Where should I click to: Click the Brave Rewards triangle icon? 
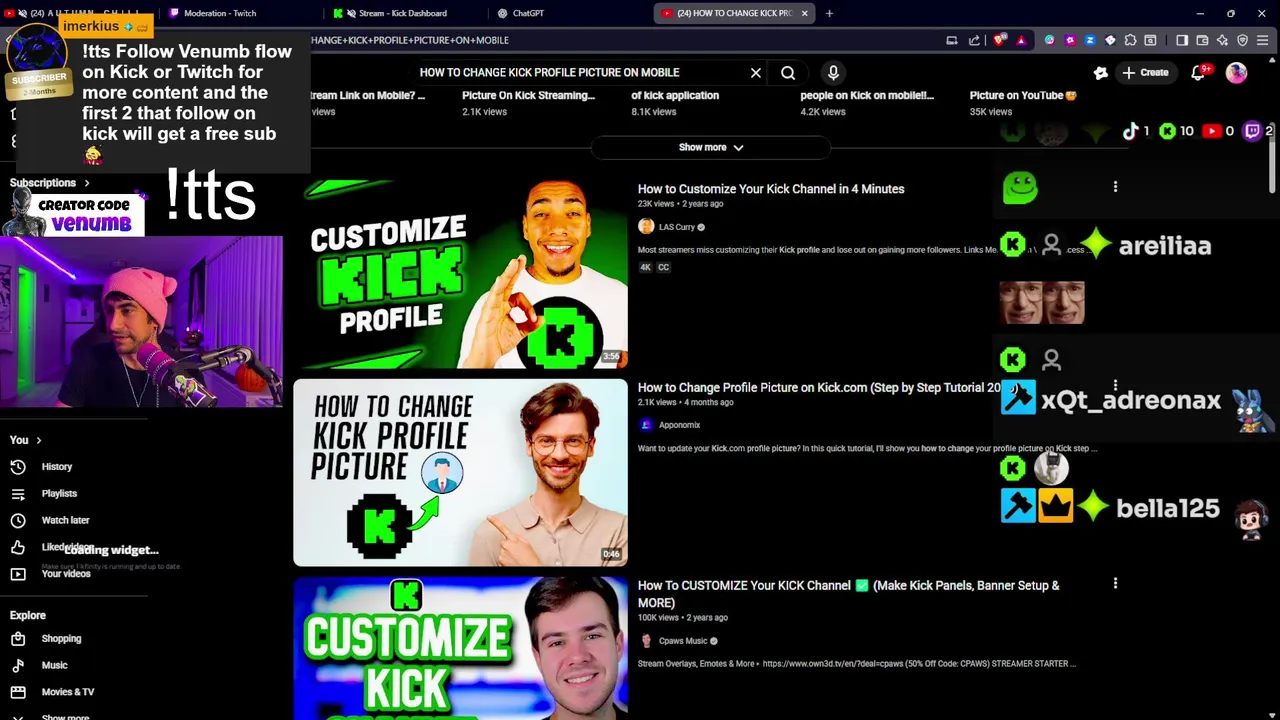coord(1021,40)
